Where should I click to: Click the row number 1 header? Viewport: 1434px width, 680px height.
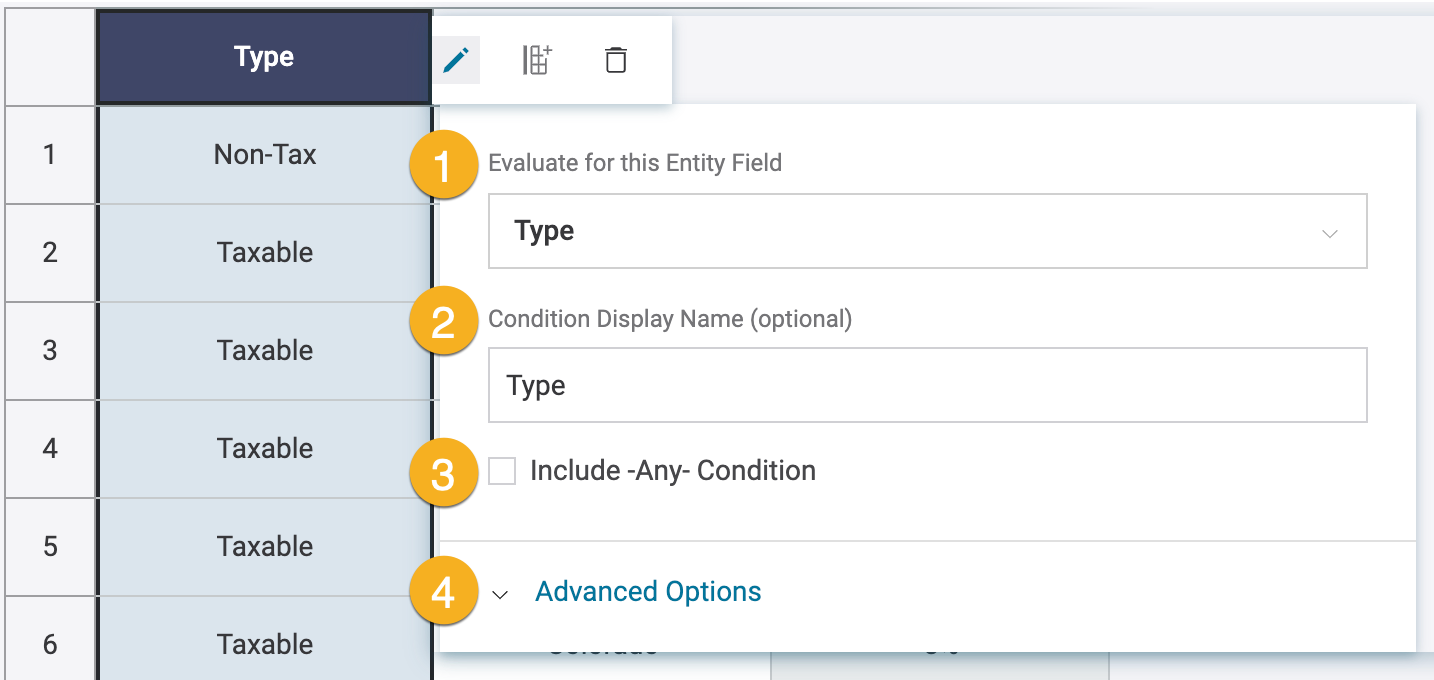(x=50, y=155)
